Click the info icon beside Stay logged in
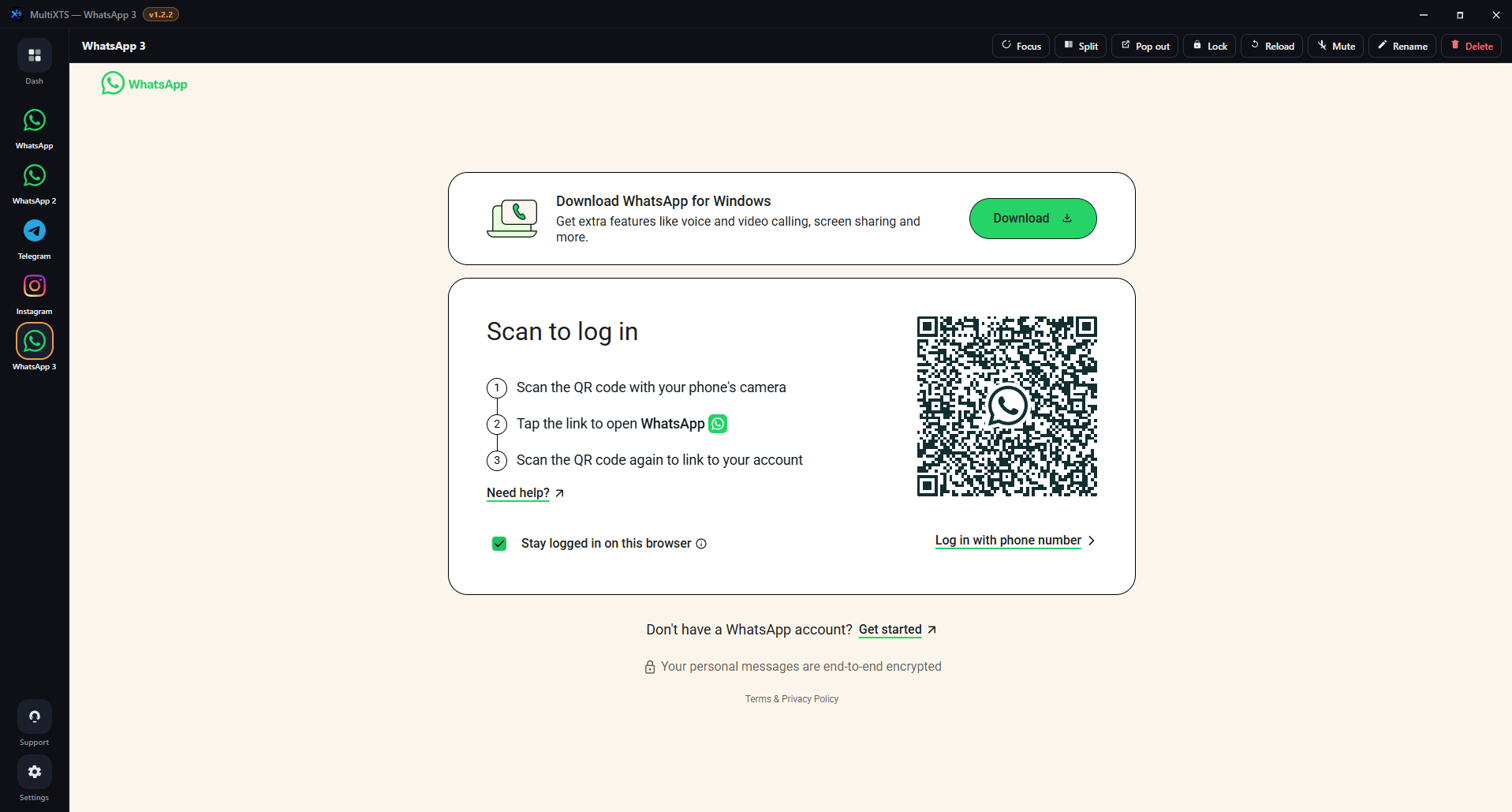 [x=701, y=544]
